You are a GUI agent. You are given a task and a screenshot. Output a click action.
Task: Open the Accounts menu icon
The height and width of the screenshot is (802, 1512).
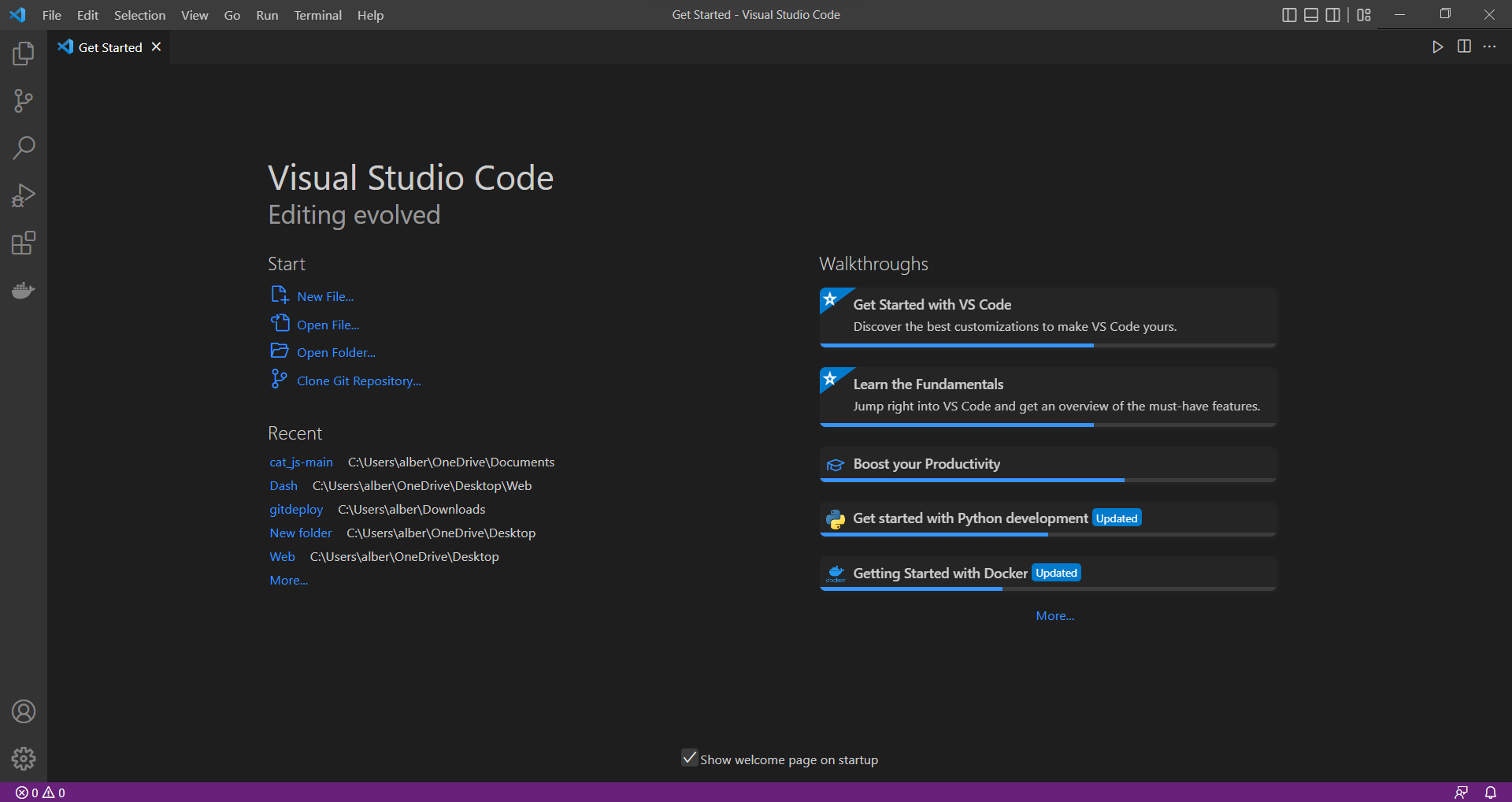click(24, 711)
